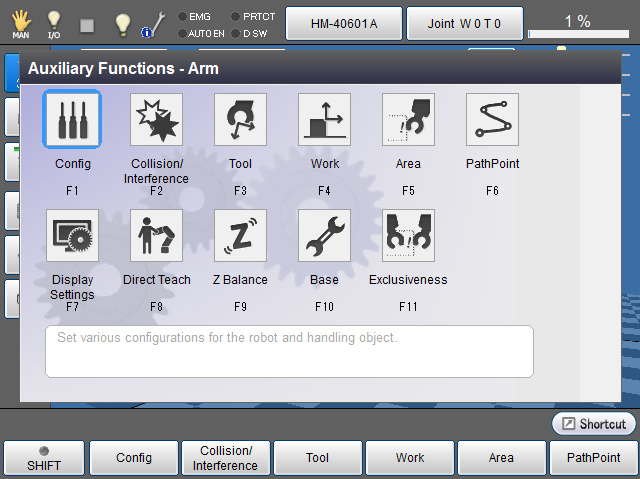Open the Z Balance icon
The height and width of the screenshot is (479, 640).
(240, 236)
